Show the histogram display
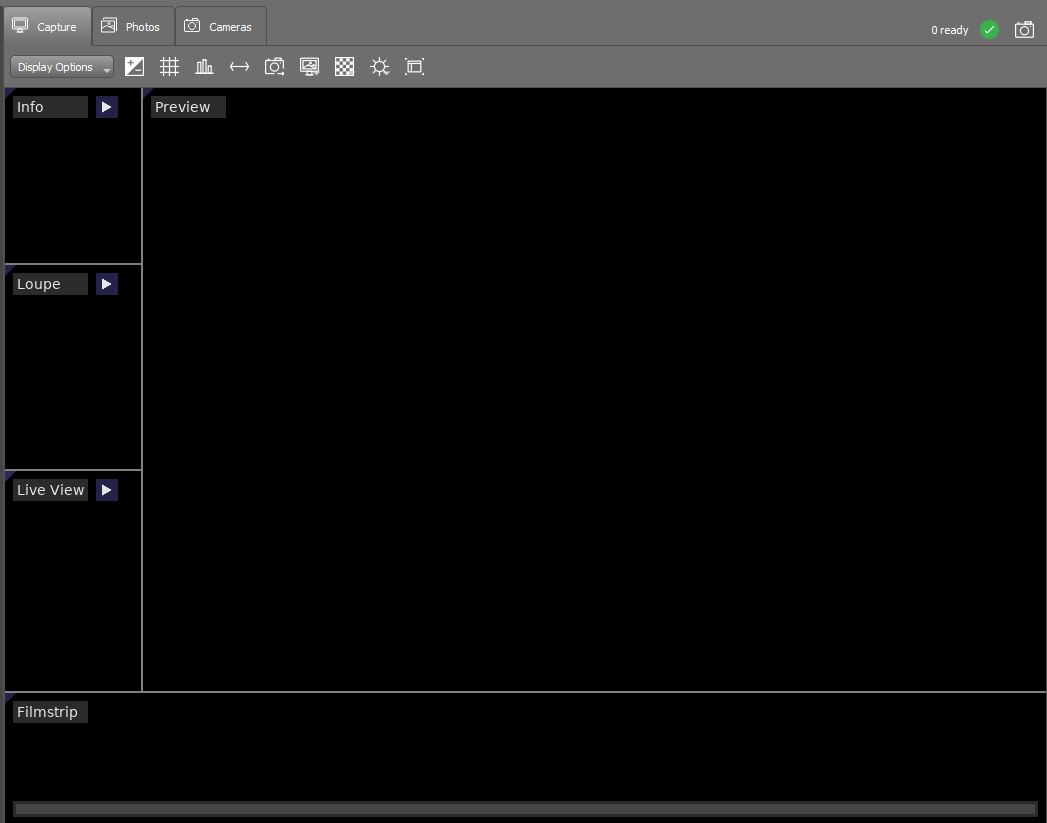Screen dimensions: 1047x823 coord(204,66)
